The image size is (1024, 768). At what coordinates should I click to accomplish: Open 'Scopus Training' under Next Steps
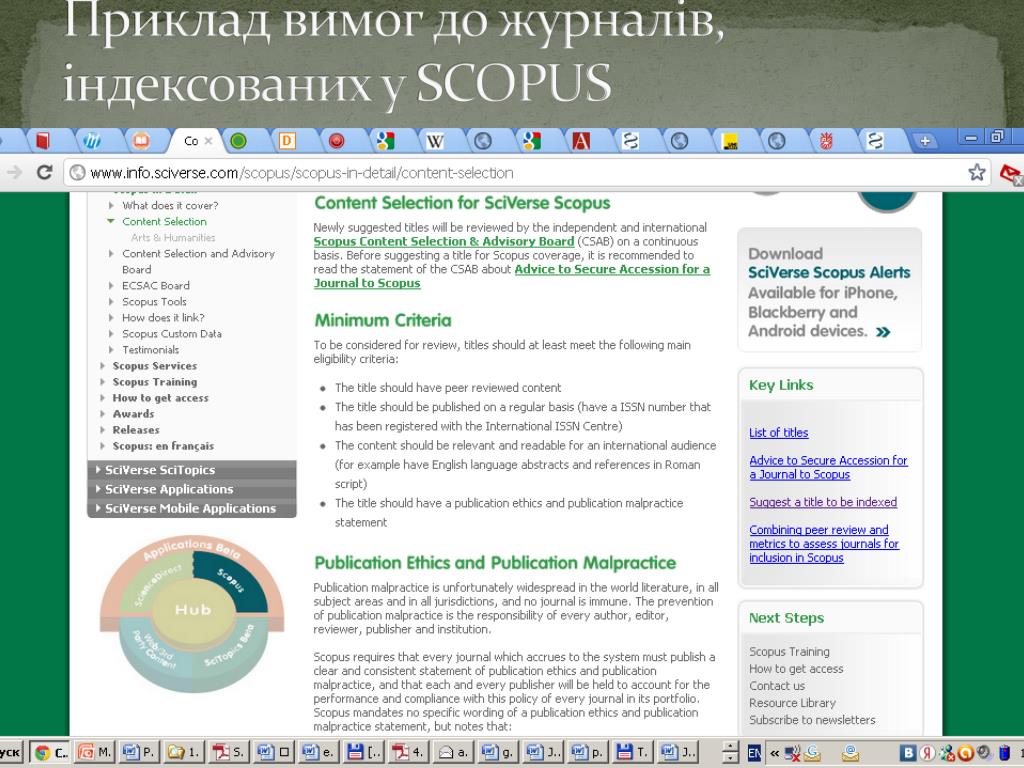(x=789, y=651)
